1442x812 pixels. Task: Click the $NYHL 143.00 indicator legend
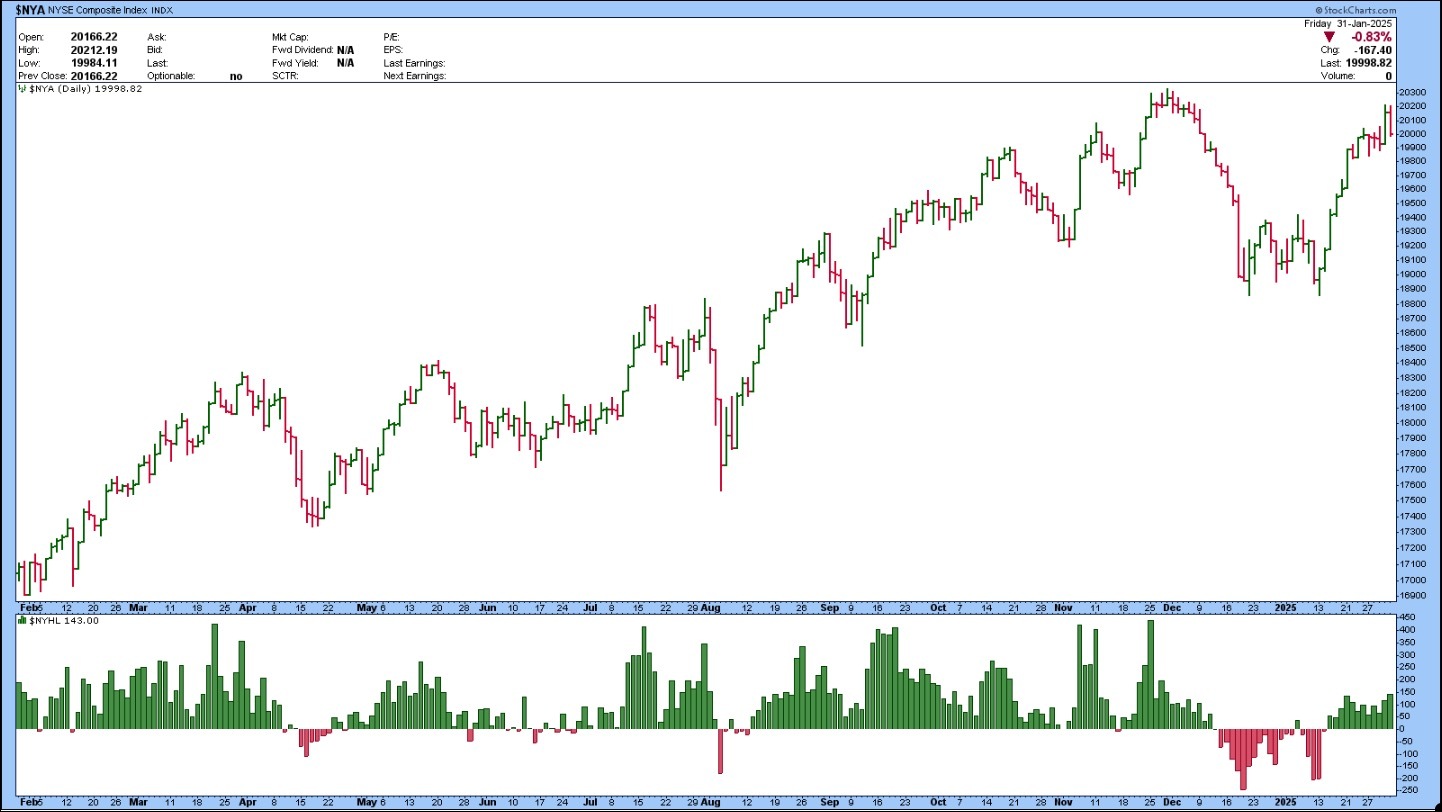click(x=64, y=621)
